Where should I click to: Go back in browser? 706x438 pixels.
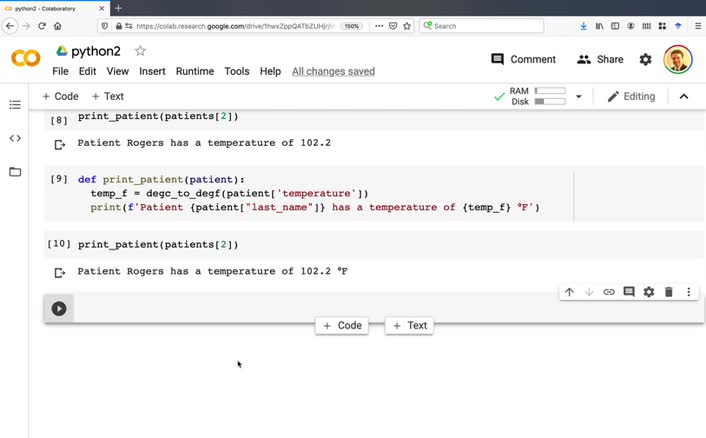10,26
